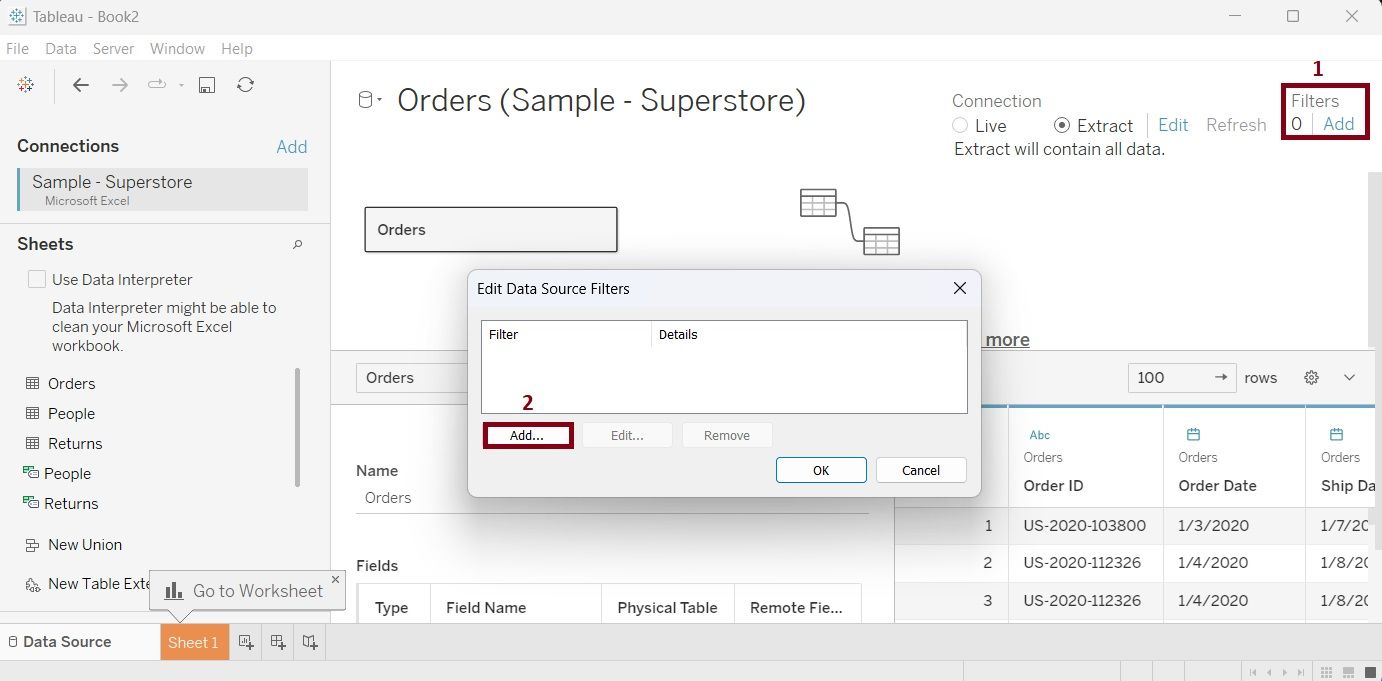Click the back arrow in toolbar
The image size is (1382, 681).
81,85
